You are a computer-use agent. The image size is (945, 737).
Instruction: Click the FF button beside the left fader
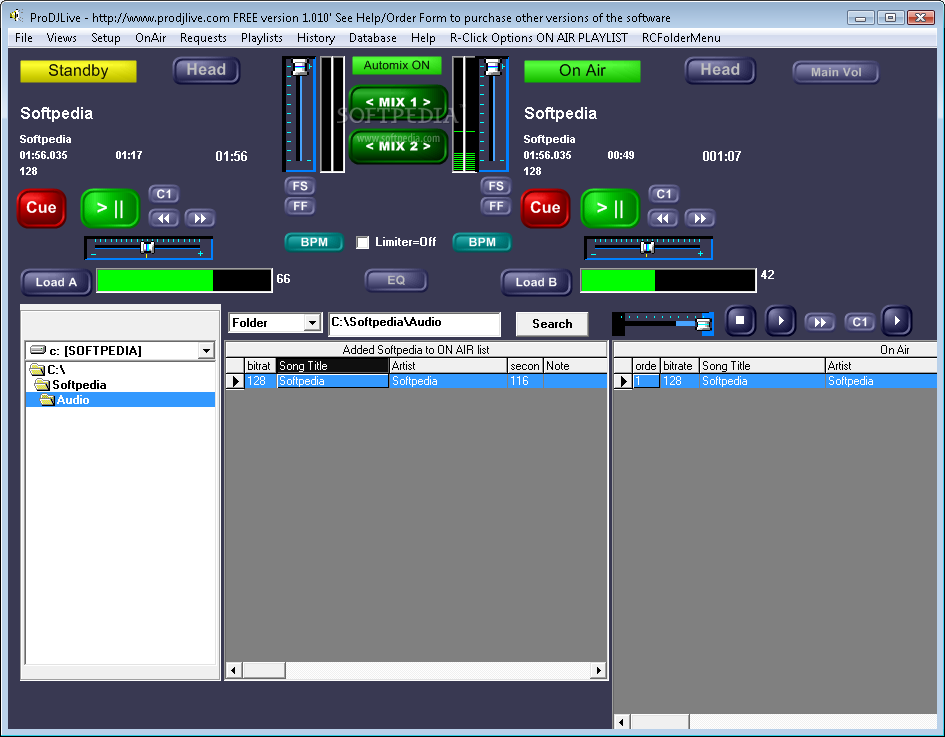point(300,206)
